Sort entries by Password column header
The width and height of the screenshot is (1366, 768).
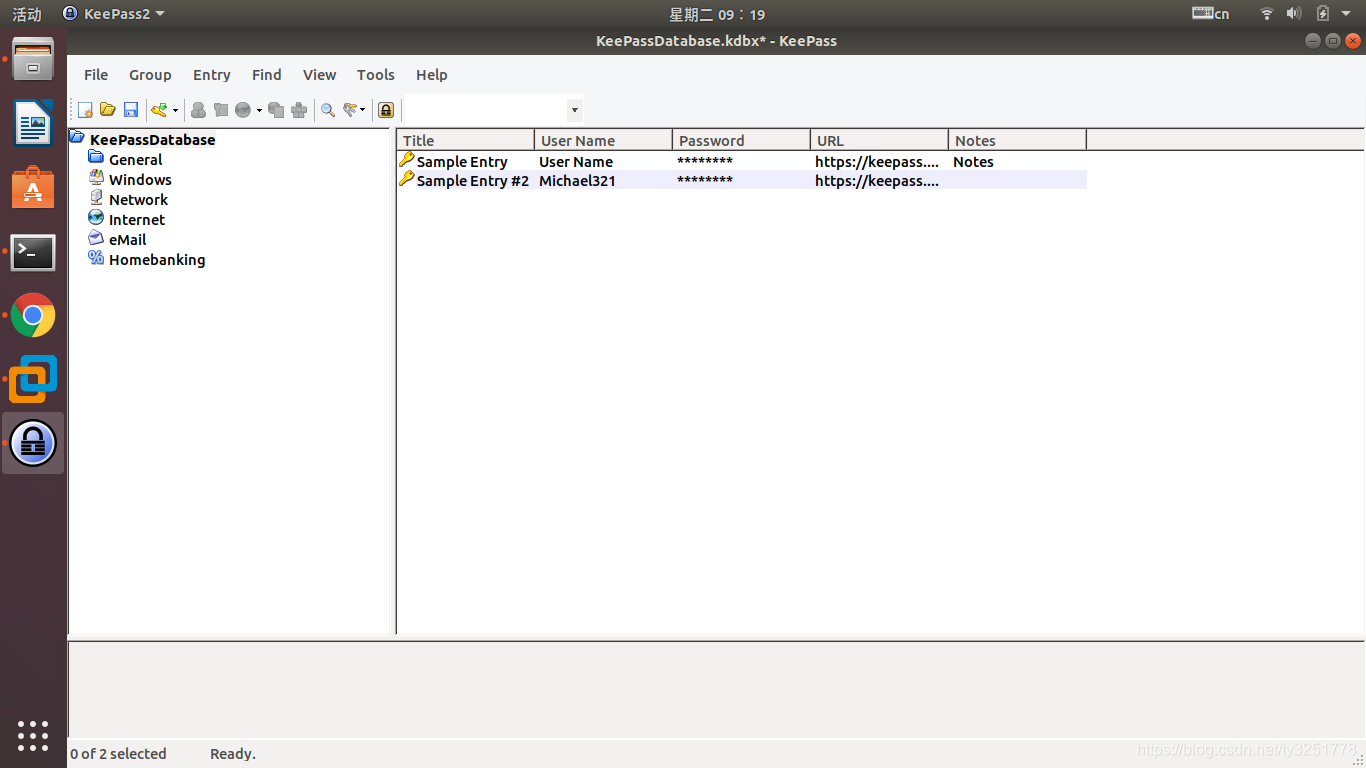[742, 140]
